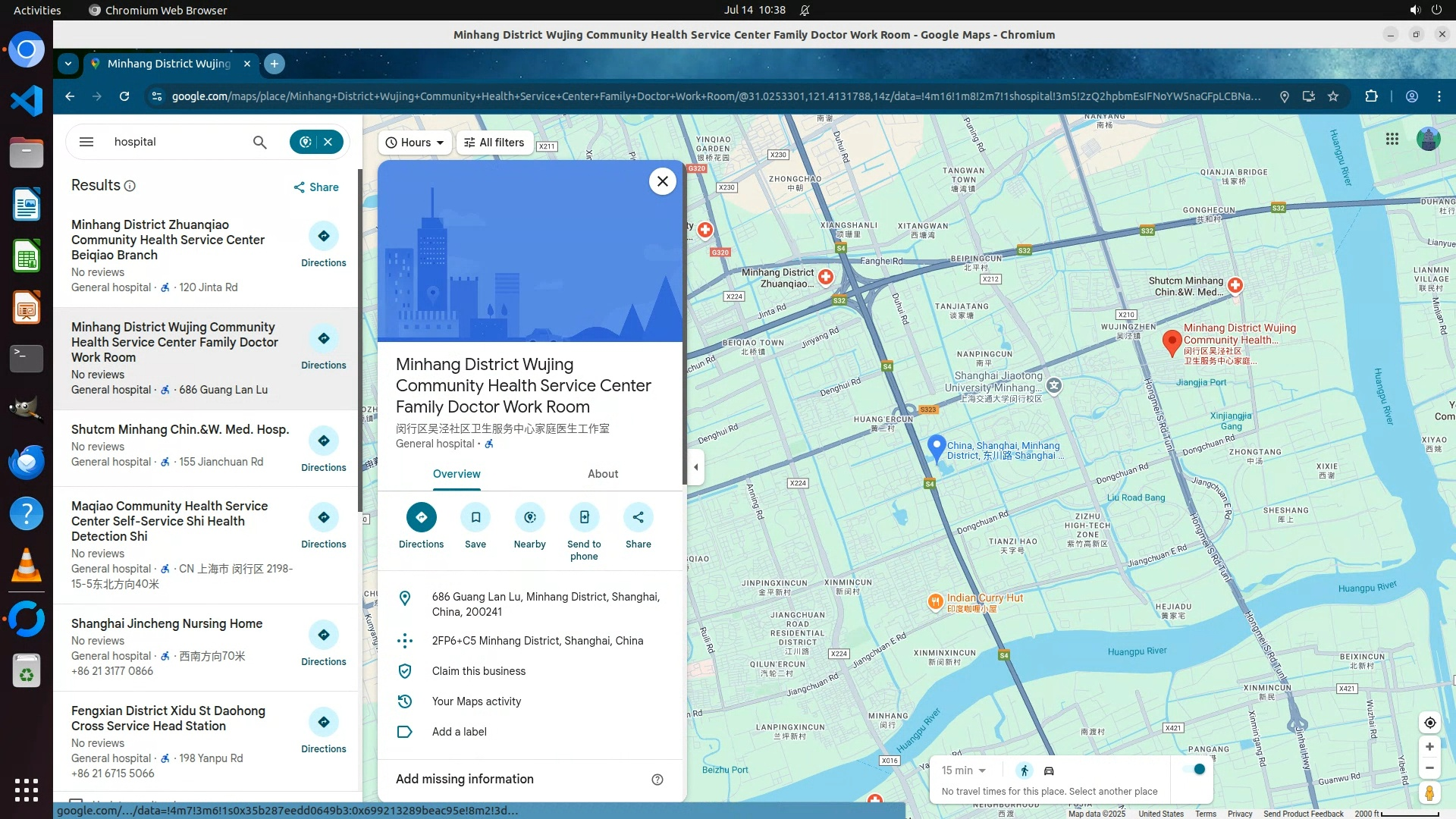The image size is (1456, 819).
Task: Open the Hours filter dropdown
Action: (415, 143)
